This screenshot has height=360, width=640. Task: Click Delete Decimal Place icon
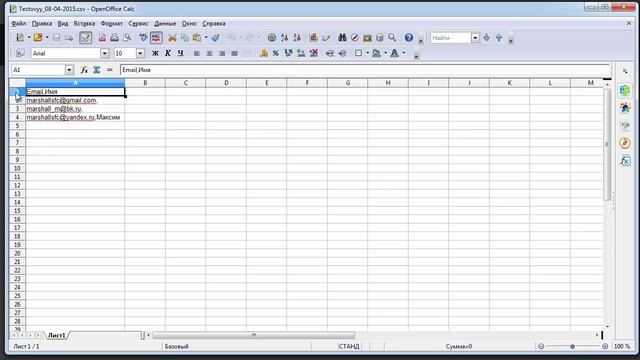tap(314, 53)
